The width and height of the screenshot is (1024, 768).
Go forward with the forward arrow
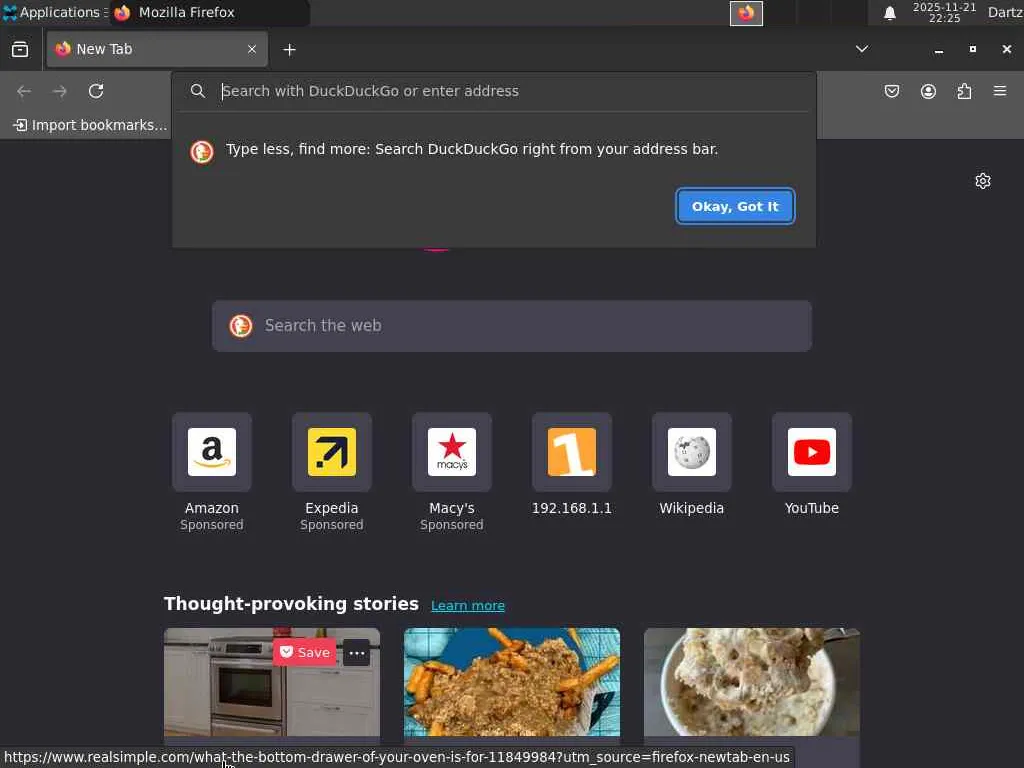coord(59,91)
